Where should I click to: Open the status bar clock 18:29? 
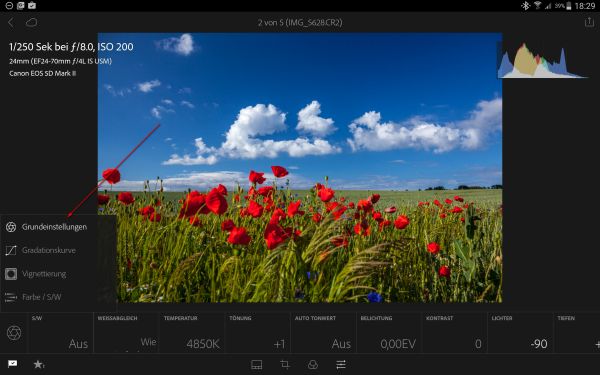click(x=585, y=6)
